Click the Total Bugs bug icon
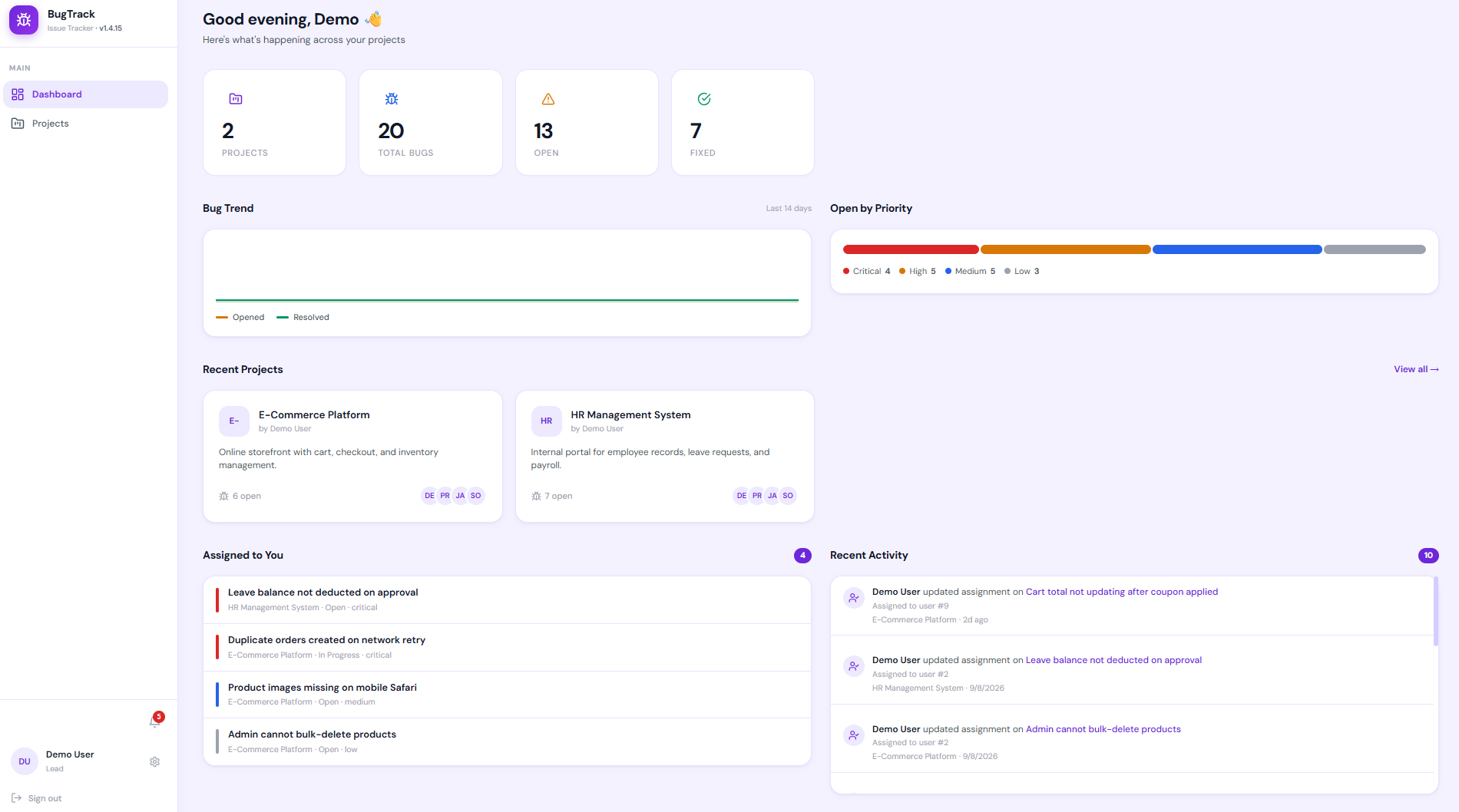 tap(392, 99)
